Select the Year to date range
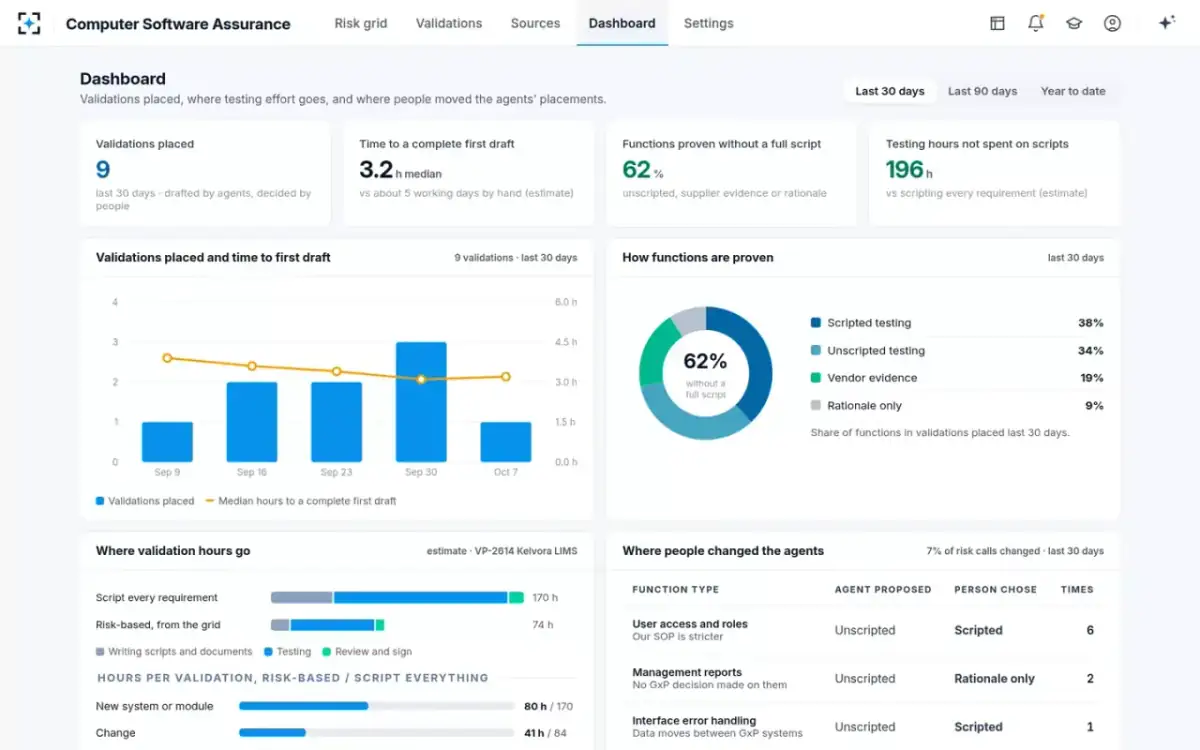Image resolution: width=1200 pixels, height=750 pixels. (1073, 91)
